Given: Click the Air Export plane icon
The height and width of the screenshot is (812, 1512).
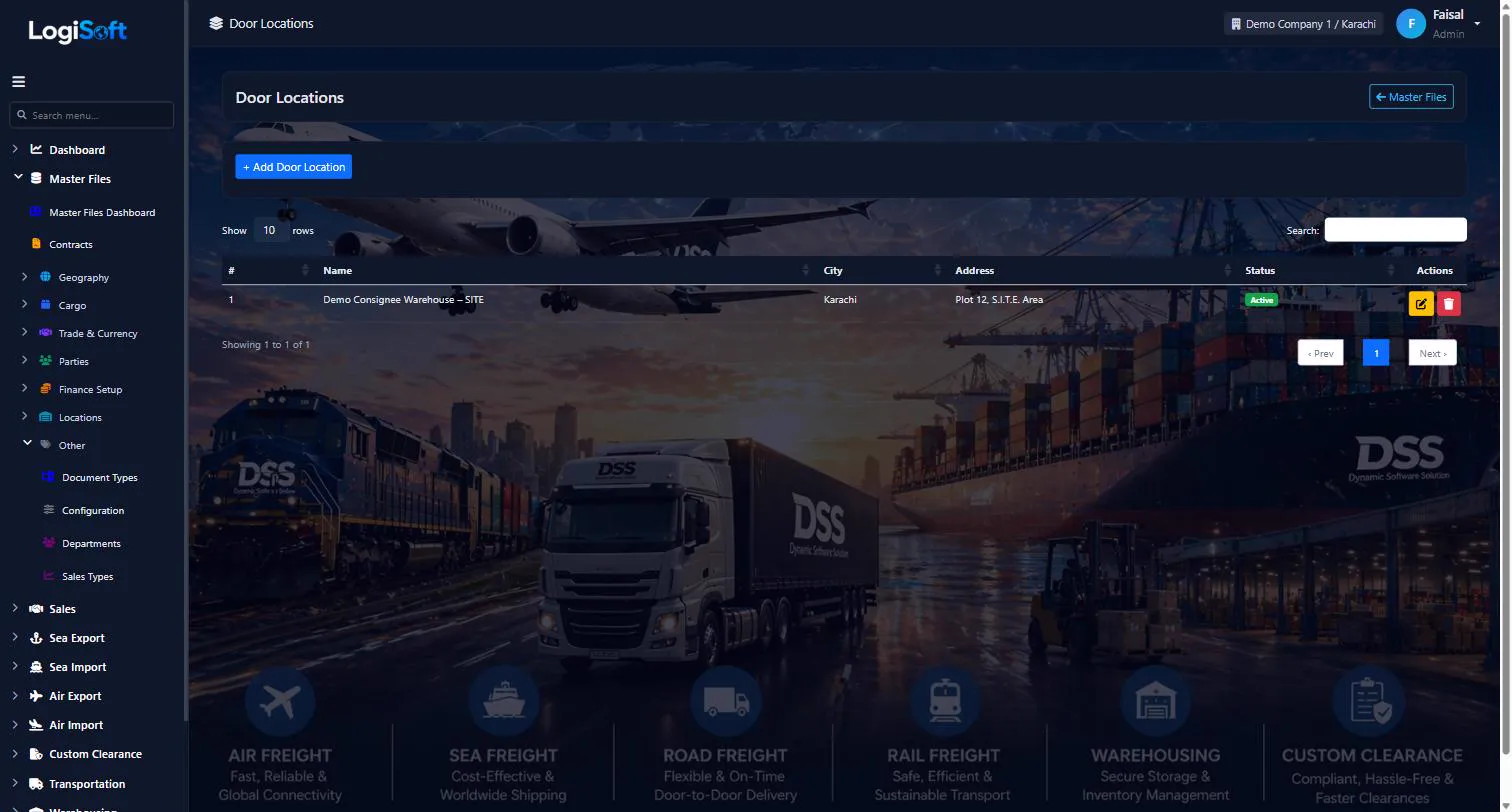Looking at the screenshot, I should pos(36,696).
